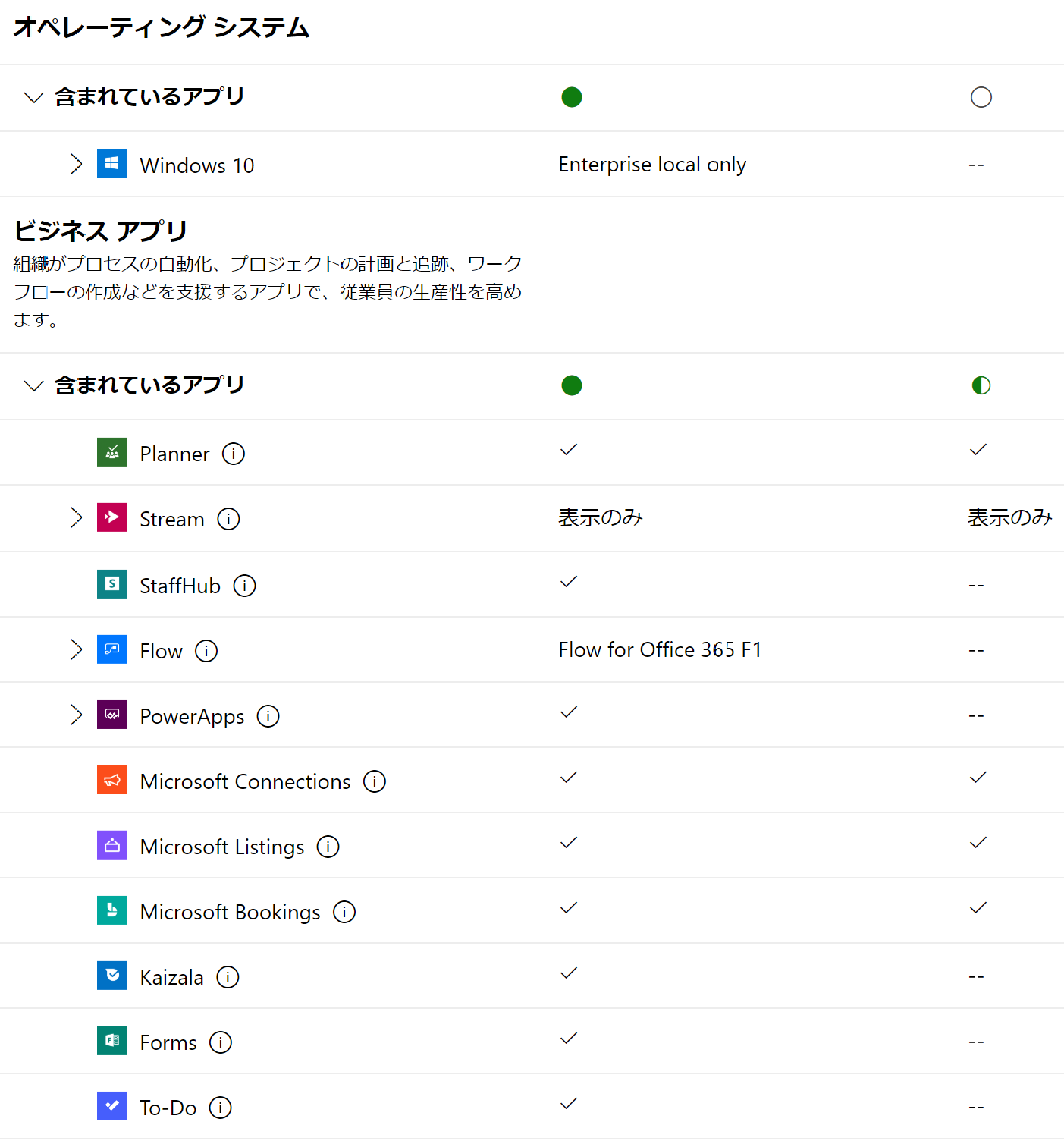The width and height of the screenshot is (1064, 1144).
Task: Expand the Stream row details
Action: point(76,517)
